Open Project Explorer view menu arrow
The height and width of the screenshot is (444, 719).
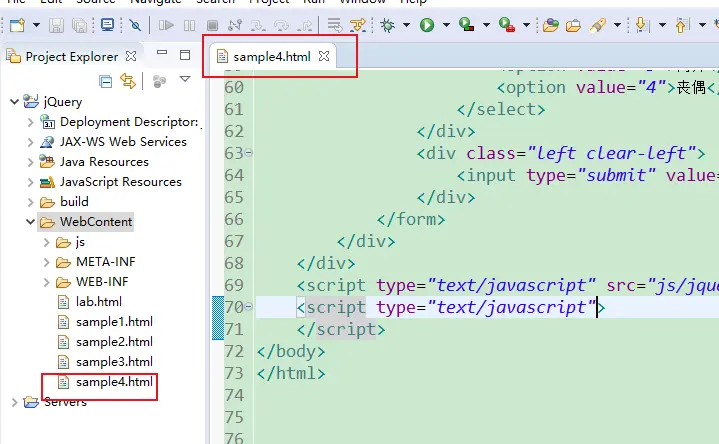[185, 79]
